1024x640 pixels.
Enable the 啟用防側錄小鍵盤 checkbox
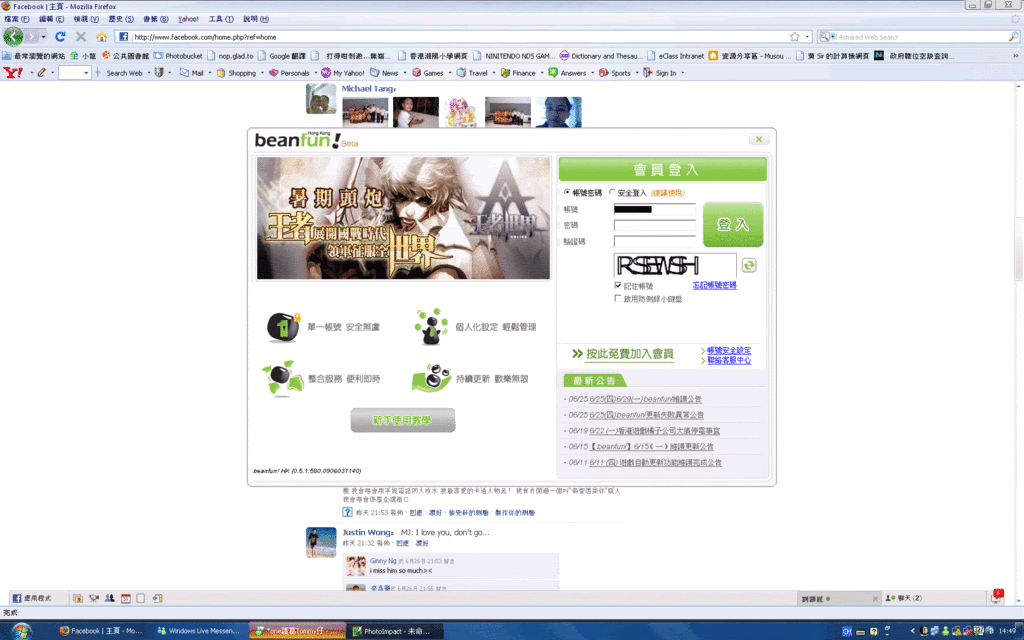pyautogui.click(x=618, y=298)
